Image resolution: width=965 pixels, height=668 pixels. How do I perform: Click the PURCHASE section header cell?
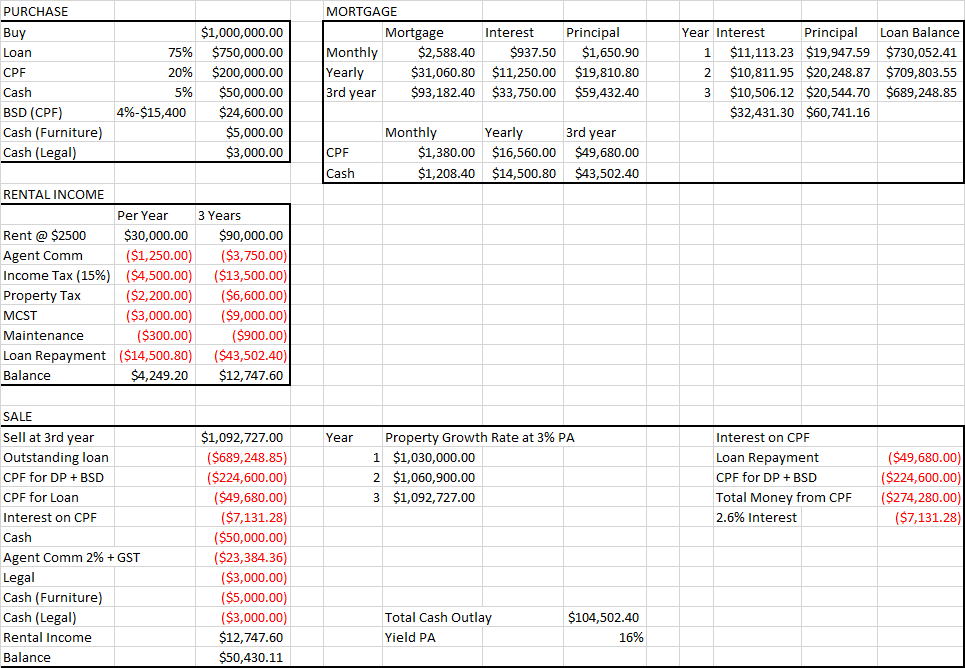[x=36, y=11]
